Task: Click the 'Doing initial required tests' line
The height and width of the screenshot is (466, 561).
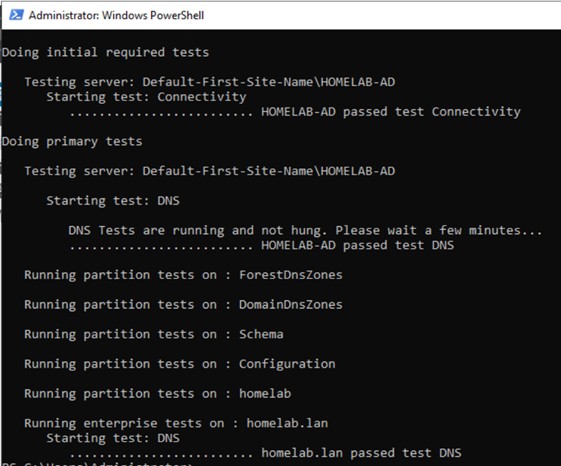Action: click(x=106, y=53)
